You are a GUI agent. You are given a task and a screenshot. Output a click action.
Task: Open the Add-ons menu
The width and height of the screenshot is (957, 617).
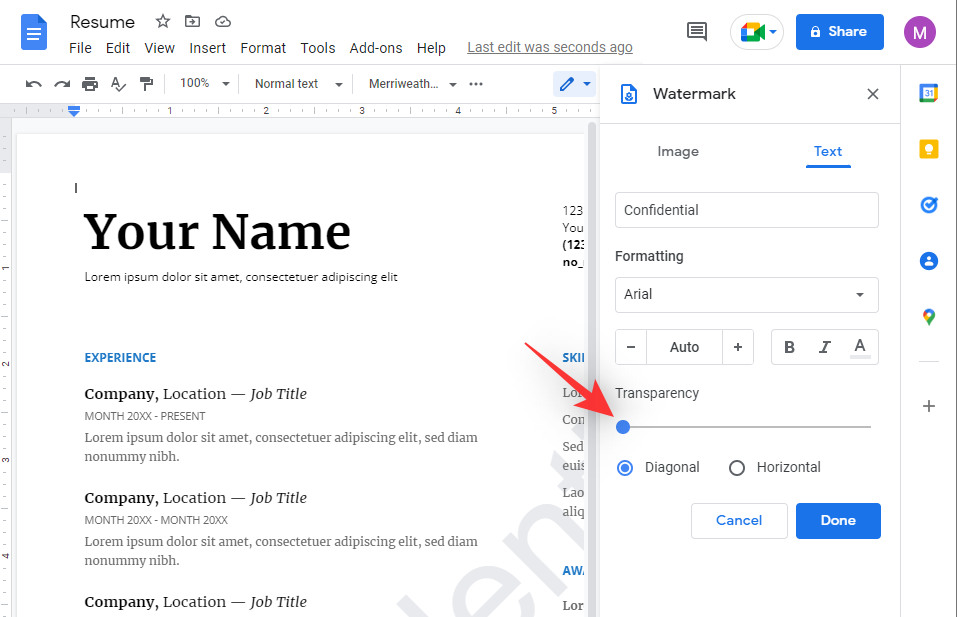[375, 48]
